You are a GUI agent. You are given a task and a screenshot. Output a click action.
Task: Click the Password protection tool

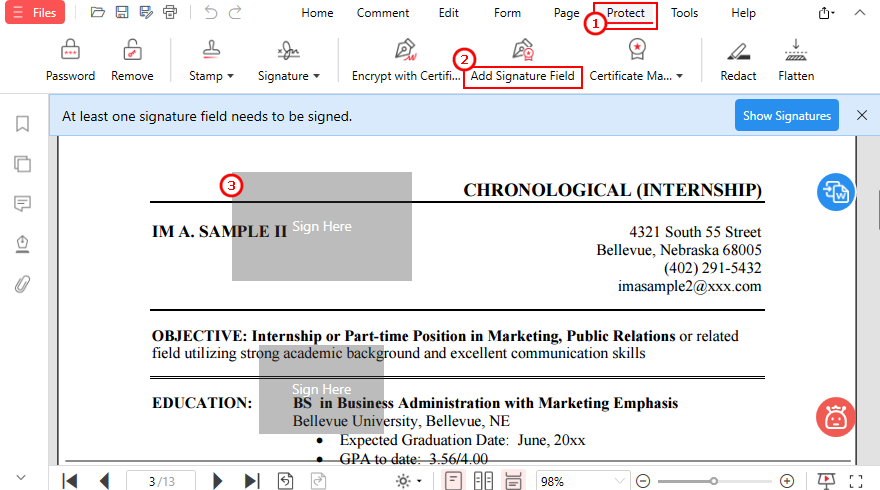click(x=70, y=61)
